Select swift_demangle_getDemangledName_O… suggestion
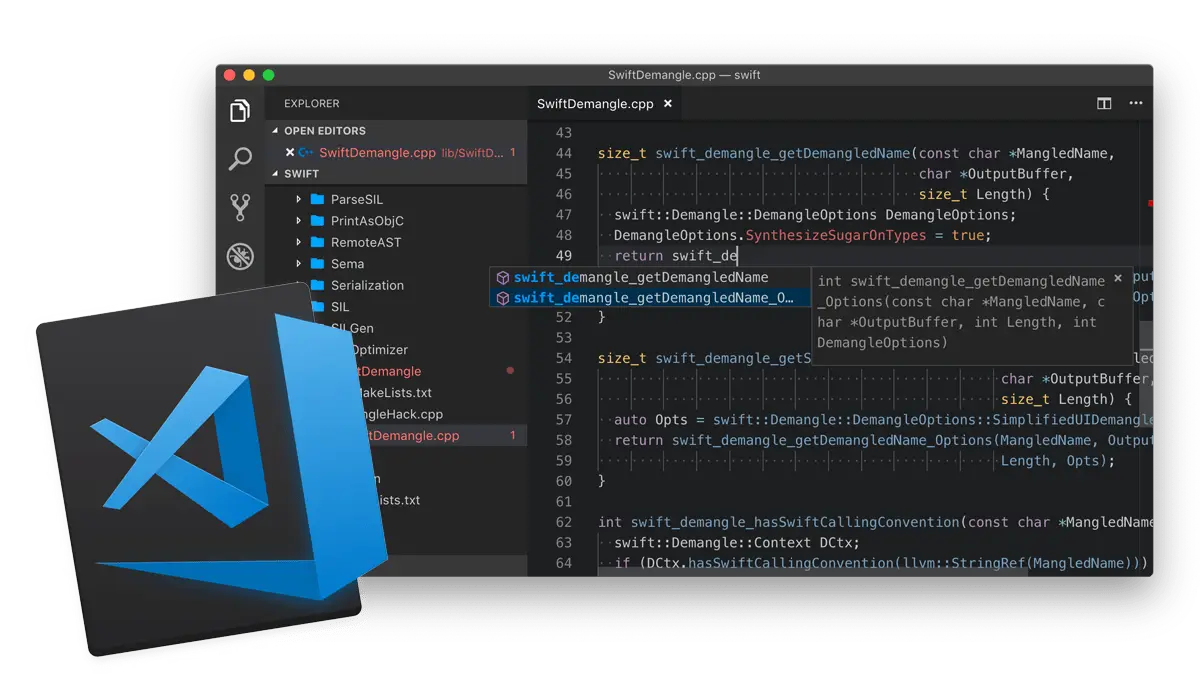The image size is (1200, 675). 649,298
